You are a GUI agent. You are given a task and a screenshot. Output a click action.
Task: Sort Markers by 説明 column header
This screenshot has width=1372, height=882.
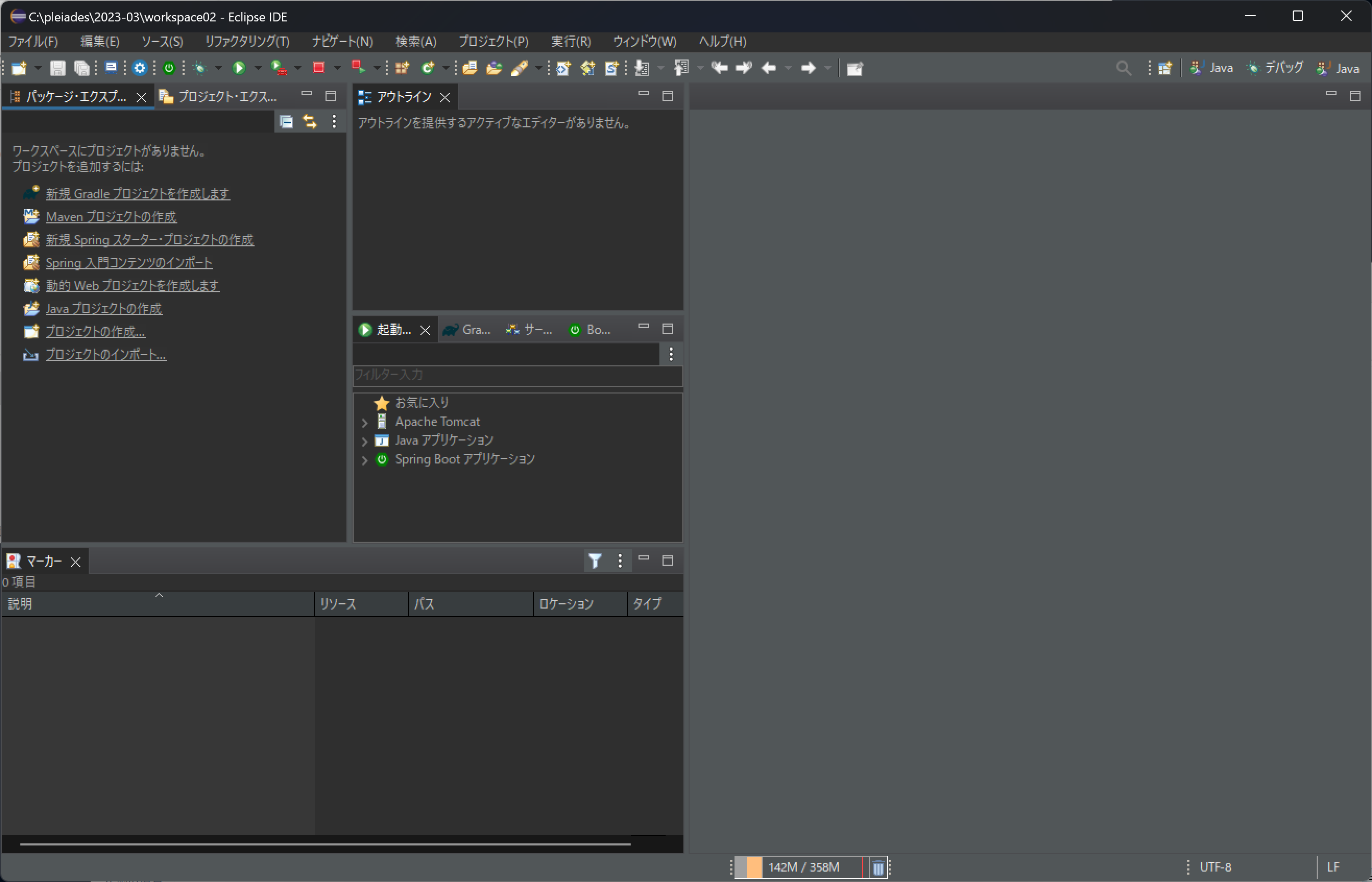[x=158, y=604]
